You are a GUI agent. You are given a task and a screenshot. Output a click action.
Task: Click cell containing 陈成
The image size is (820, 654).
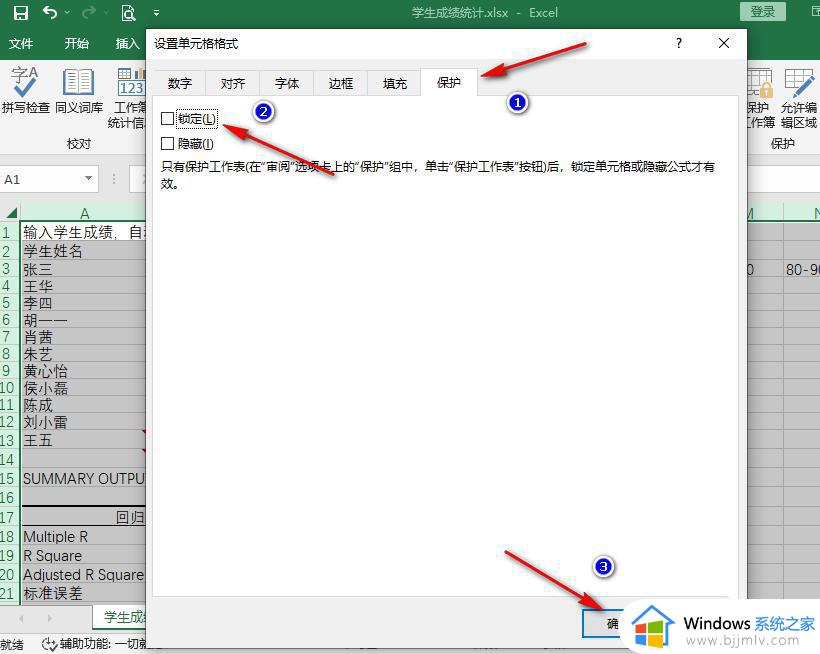(x=84, y=405)
